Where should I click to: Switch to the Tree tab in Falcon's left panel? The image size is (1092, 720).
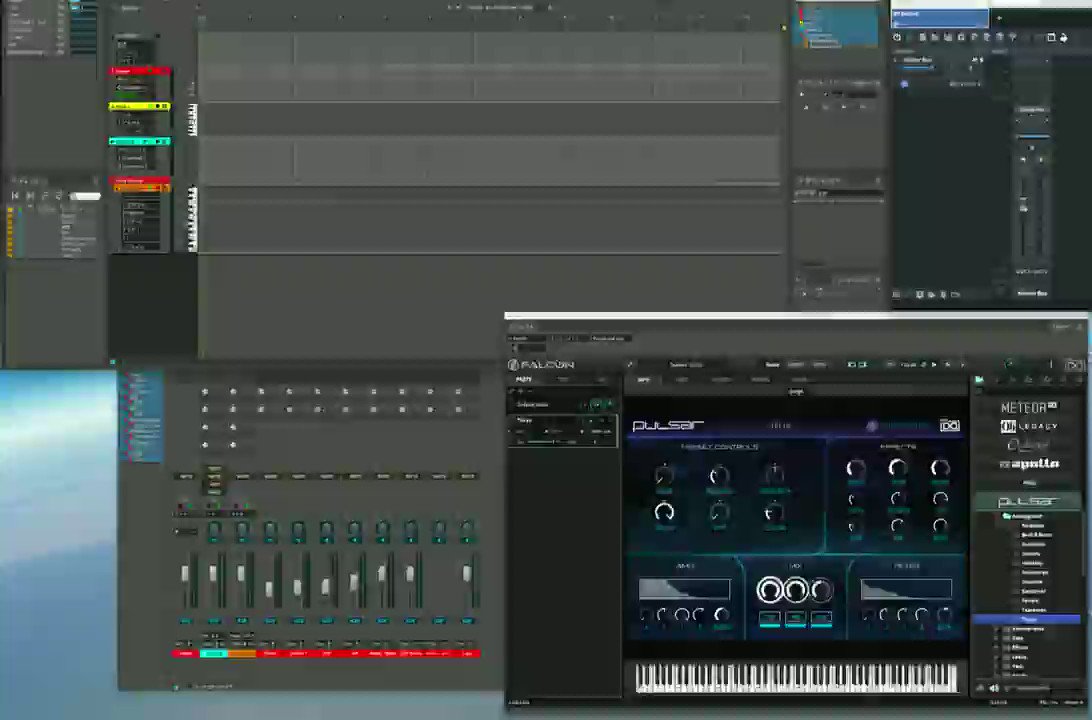tap(563, 379)
